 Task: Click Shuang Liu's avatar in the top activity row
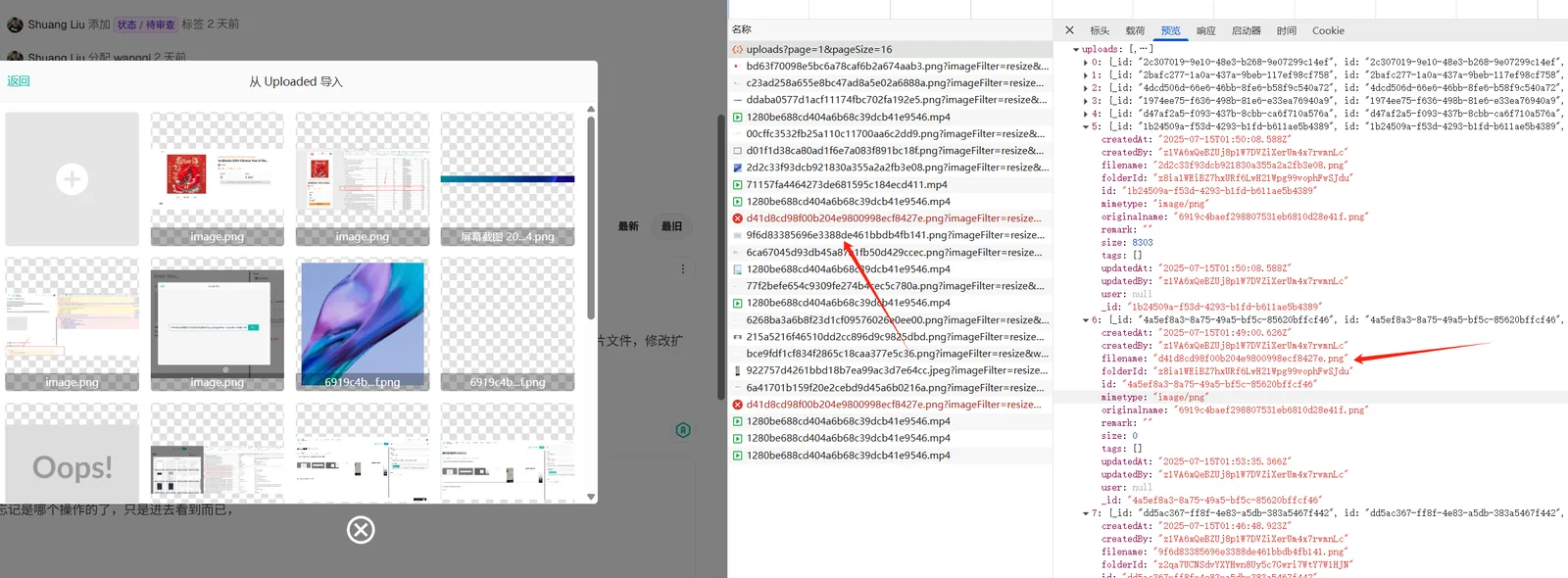coord(15,24)
